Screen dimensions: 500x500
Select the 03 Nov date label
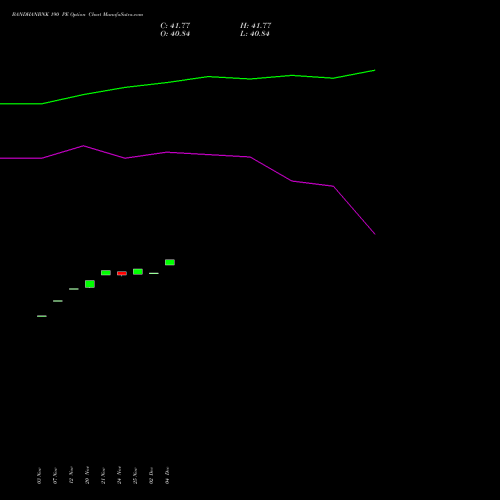(39, 476)
